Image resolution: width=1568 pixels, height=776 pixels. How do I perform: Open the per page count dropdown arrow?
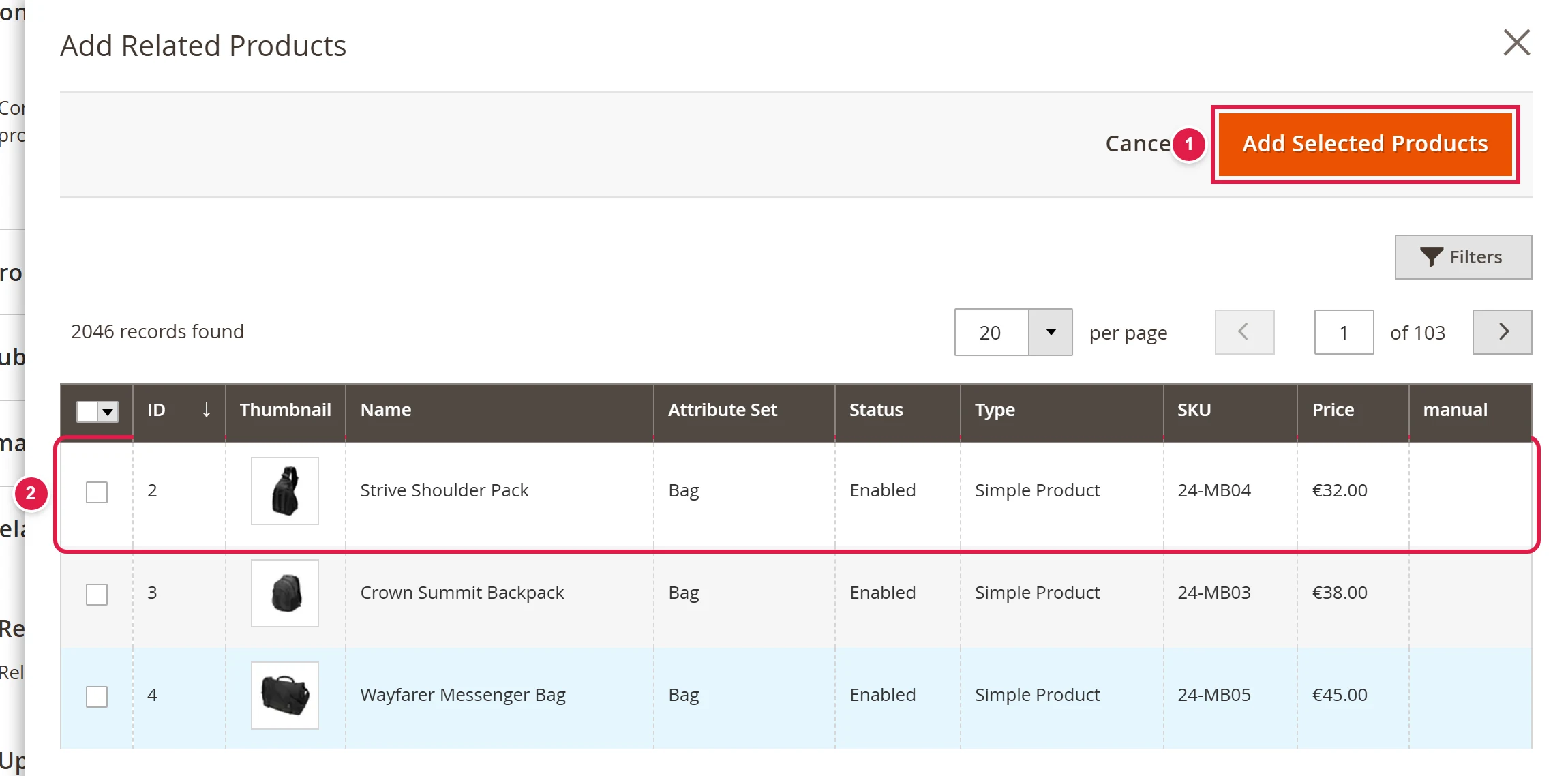point(1051,332)
